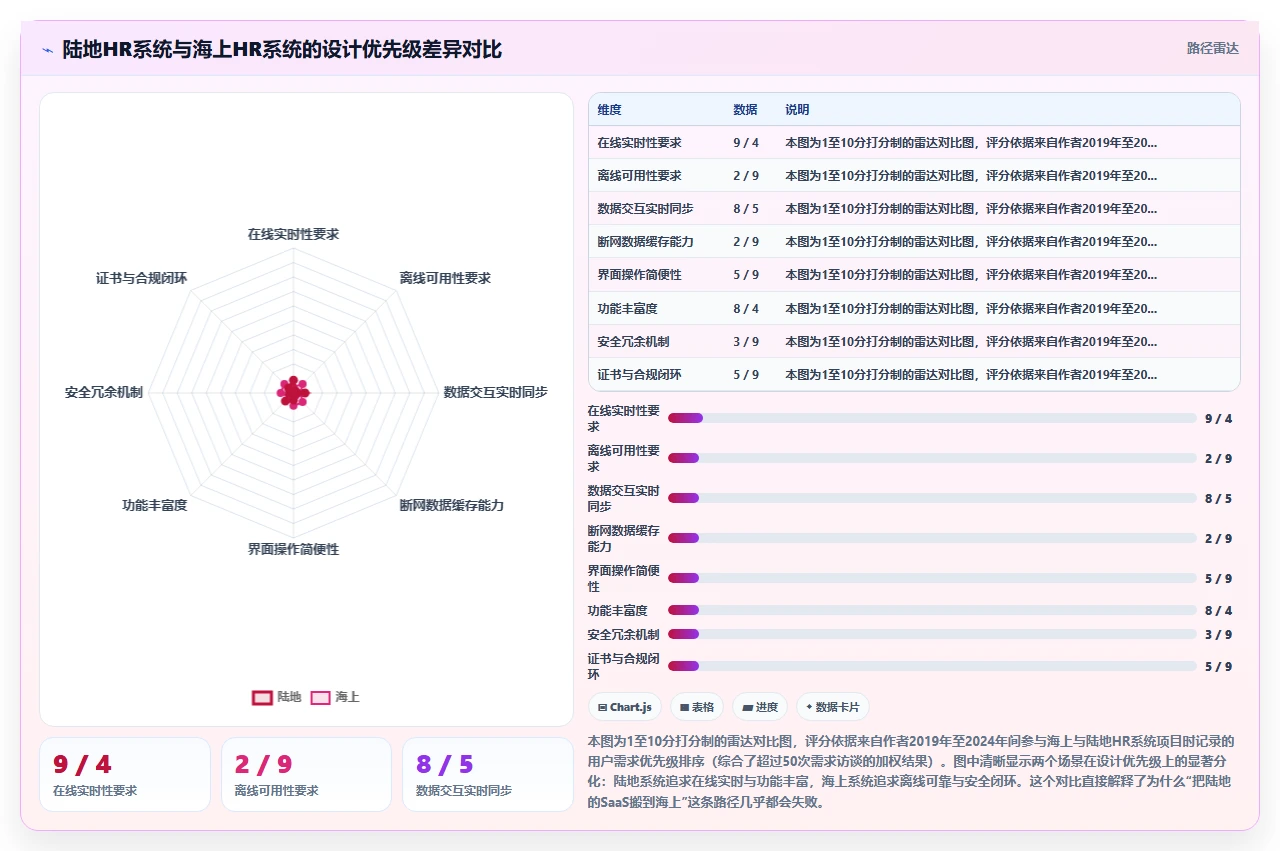Image resolution: width=1280 pixels, height=851 pixels.
Task: Click the 数据交互实时同步 progress bar
Action: tap(932, 498)
